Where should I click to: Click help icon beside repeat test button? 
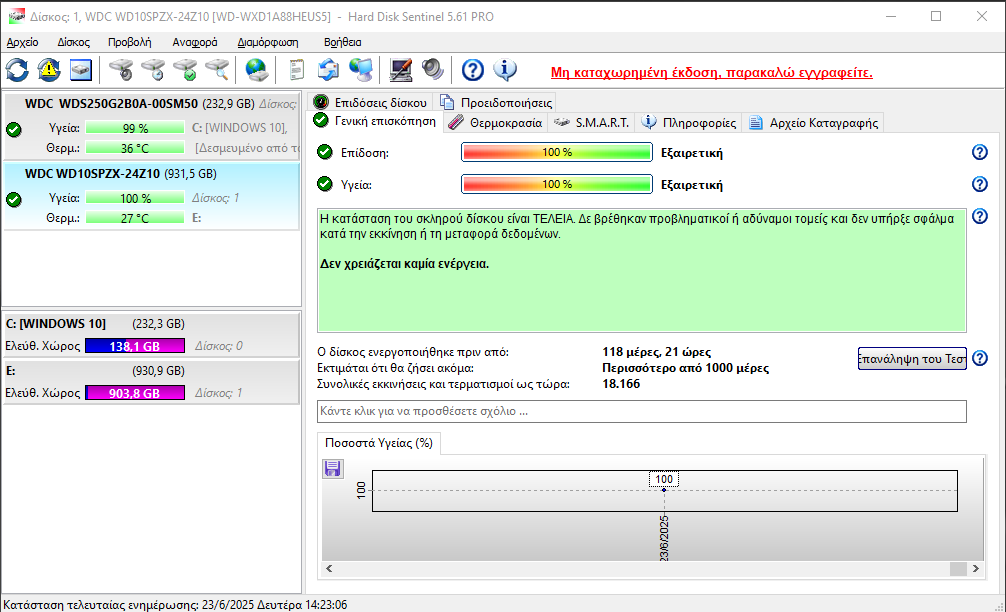(x=980, y=358)
